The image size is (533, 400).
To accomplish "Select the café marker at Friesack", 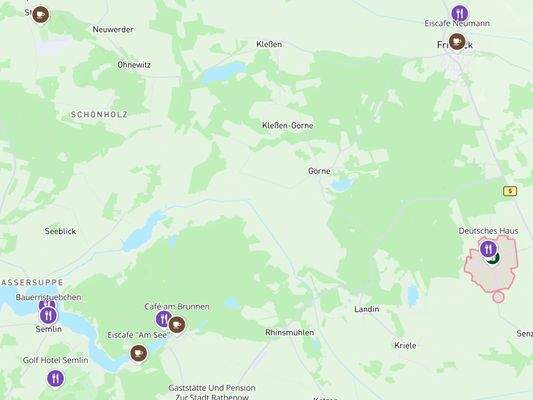I will click(457, 41).
